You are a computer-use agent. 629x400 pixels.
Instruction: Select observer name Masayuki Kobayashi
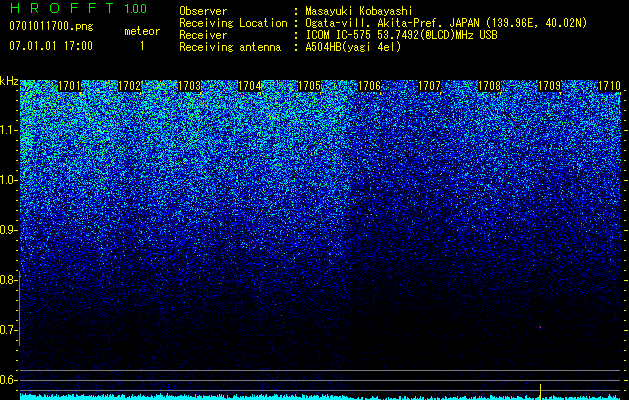coord(358,11)
